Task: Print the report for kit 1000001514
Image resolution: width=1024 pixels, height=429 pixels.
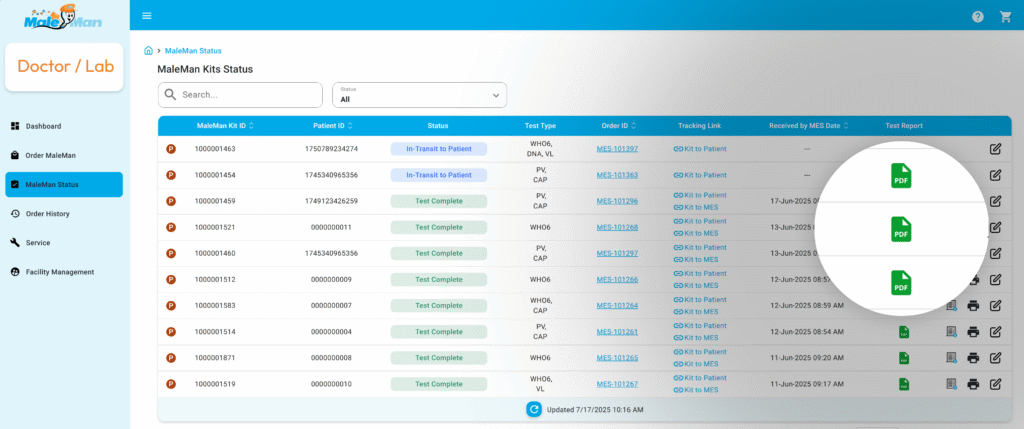Action: [x=973, y=332]
